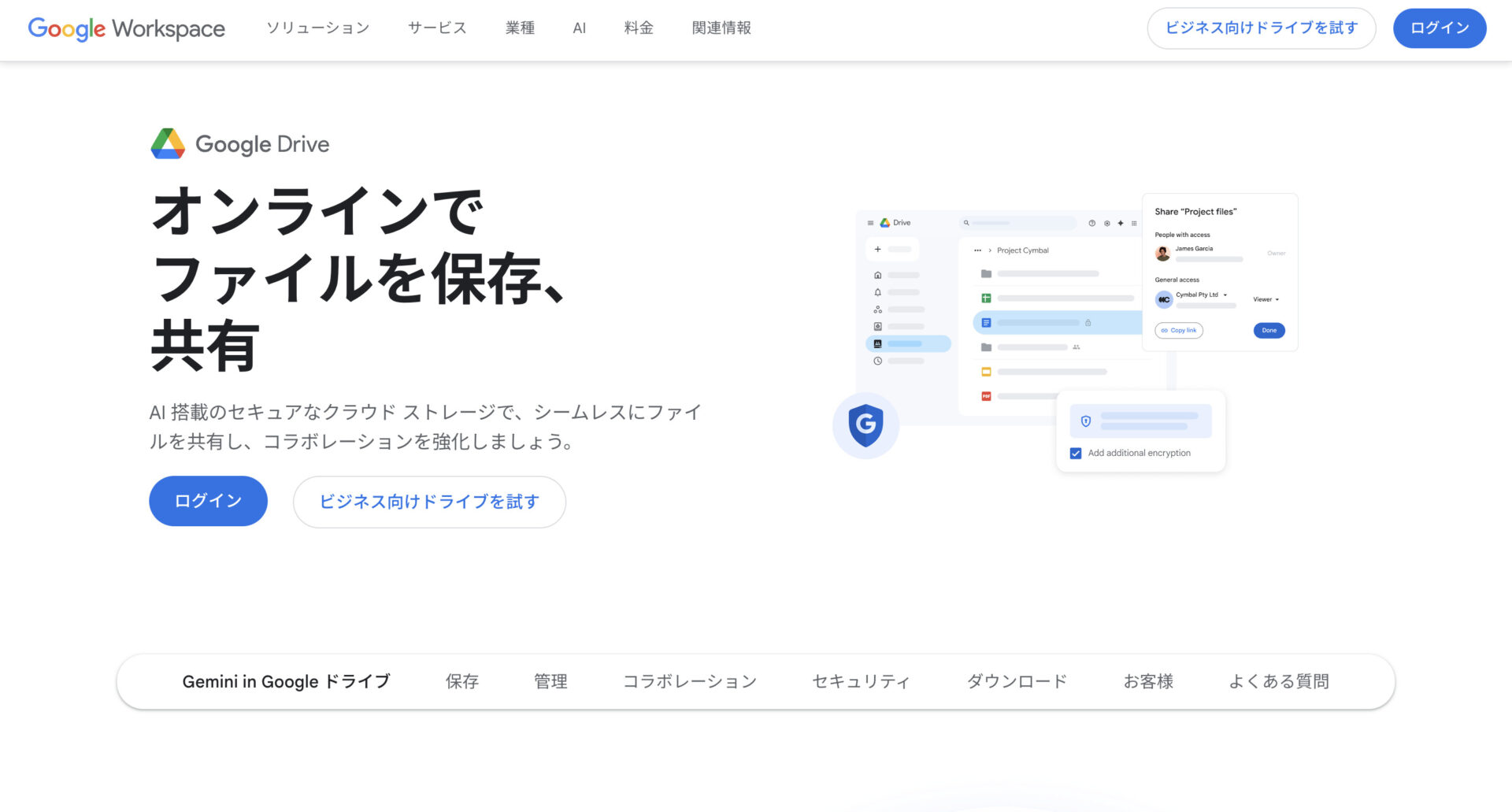Click the Project Cymbal breadcrumb text

click(x=1023, y=250)
